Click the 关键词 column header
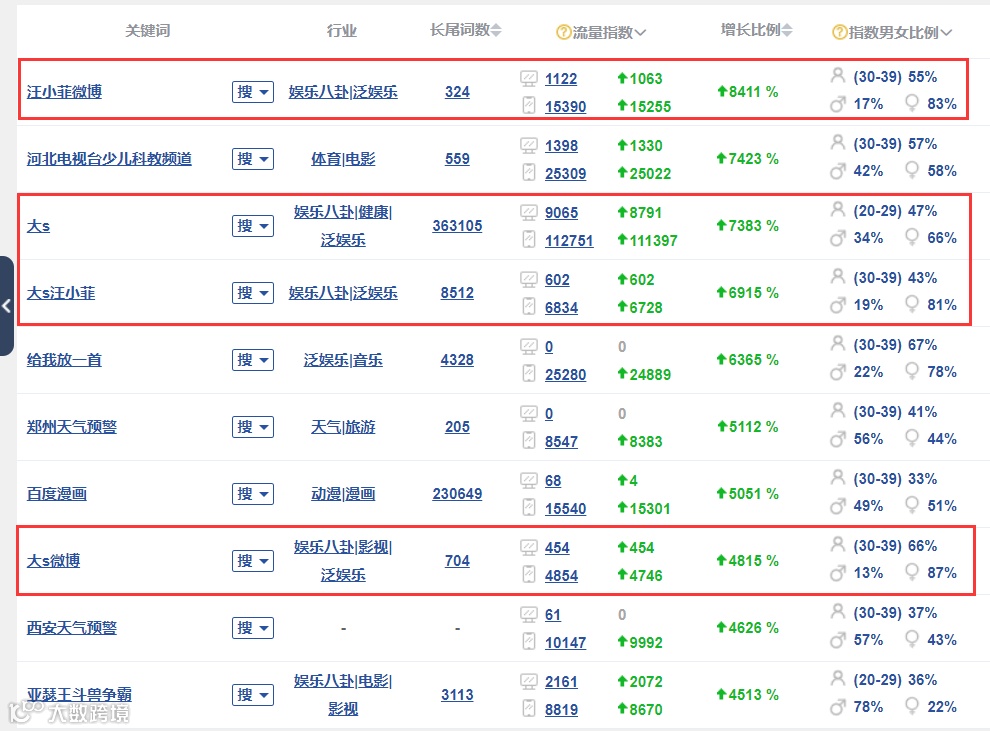Image resolution: width=990 pixels, height=731 pixels. pos(147,30)
